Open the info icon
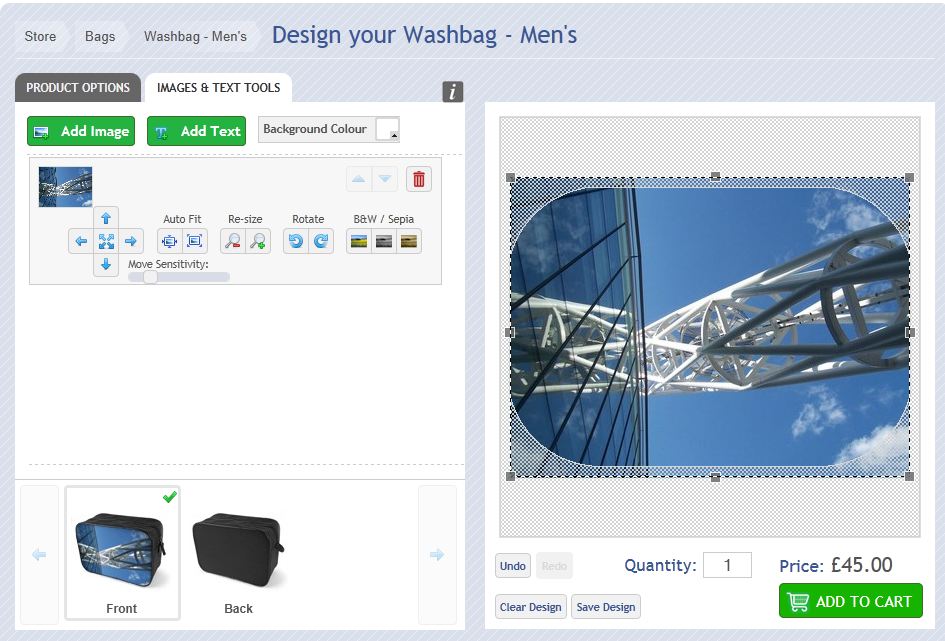The width and height of the screenshot is (945, 641). tap(453, 92)
